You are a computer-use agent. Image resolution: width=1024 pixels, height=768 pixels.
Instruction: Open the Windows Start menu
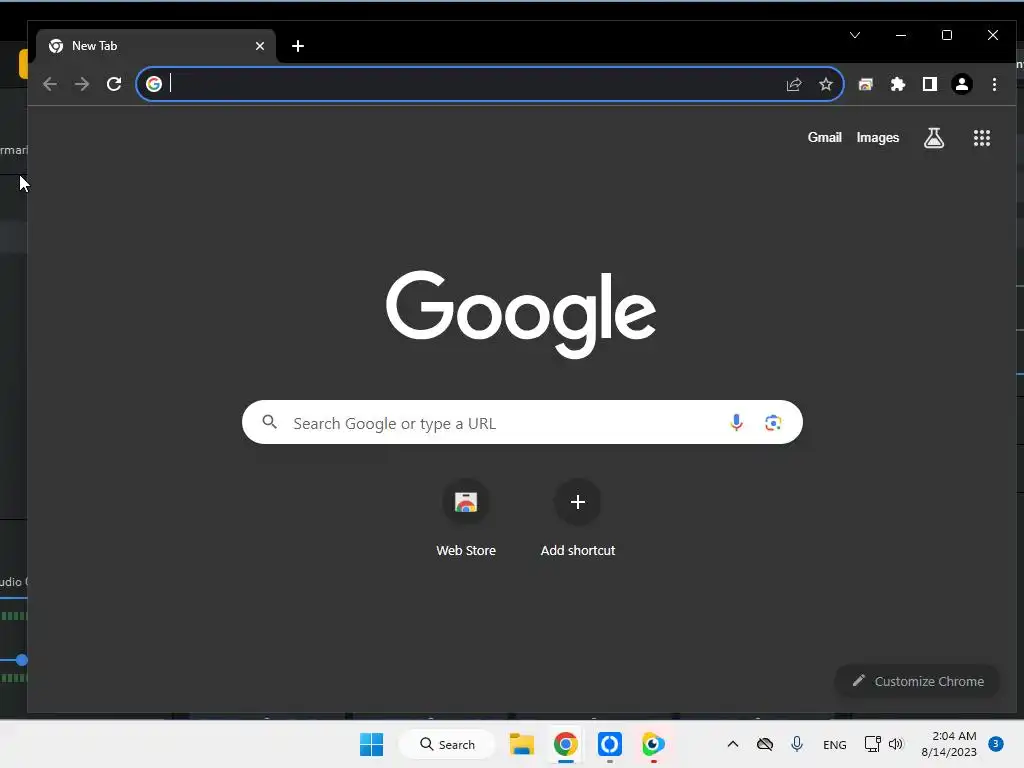coord(372,744)
